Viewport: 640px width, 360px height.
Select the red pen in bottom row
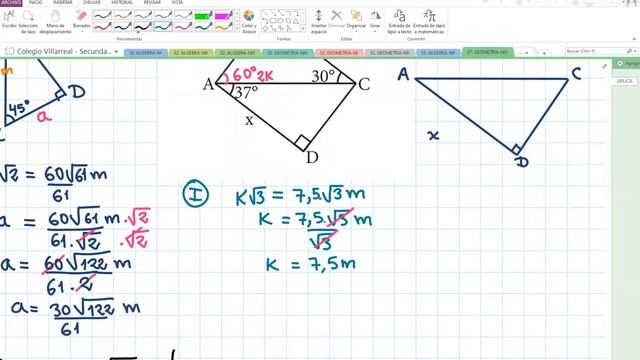[x=102, y=27]
